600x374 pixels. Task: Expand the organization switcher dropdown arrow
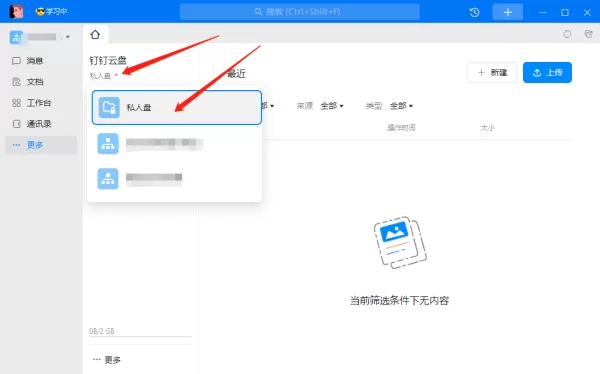(68, 37)
